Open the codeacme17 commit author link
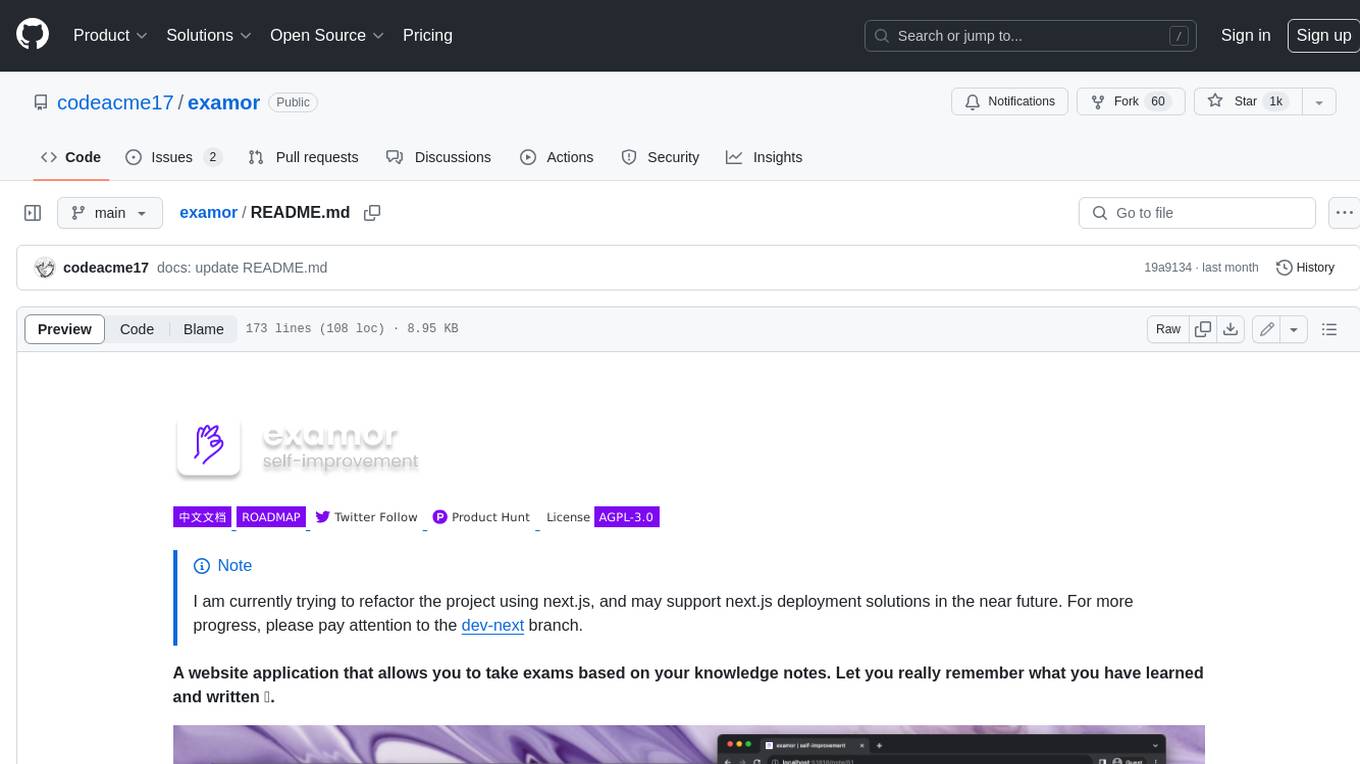1360x764 pixels. [x=106, y=268]
